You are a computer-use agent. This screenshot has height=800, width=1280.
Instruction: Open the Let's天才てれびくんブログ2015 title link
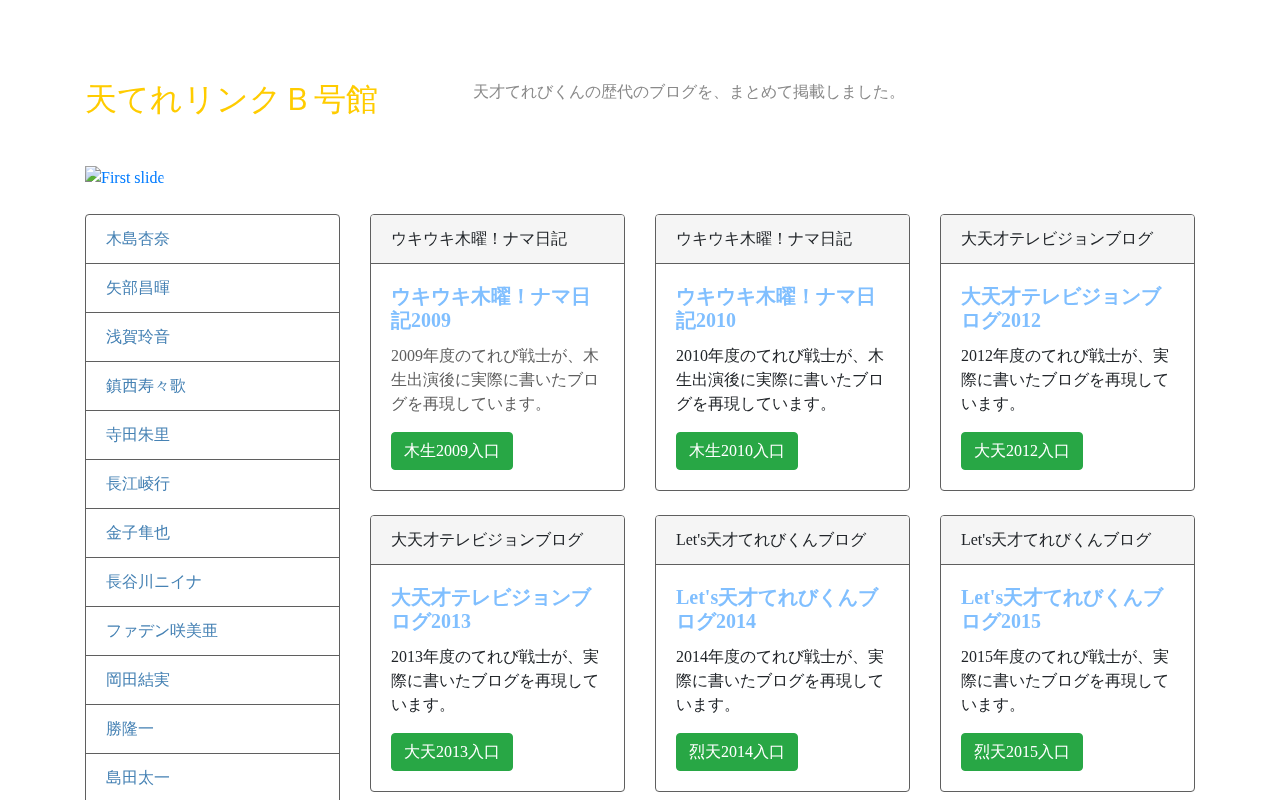[1062, 609]
